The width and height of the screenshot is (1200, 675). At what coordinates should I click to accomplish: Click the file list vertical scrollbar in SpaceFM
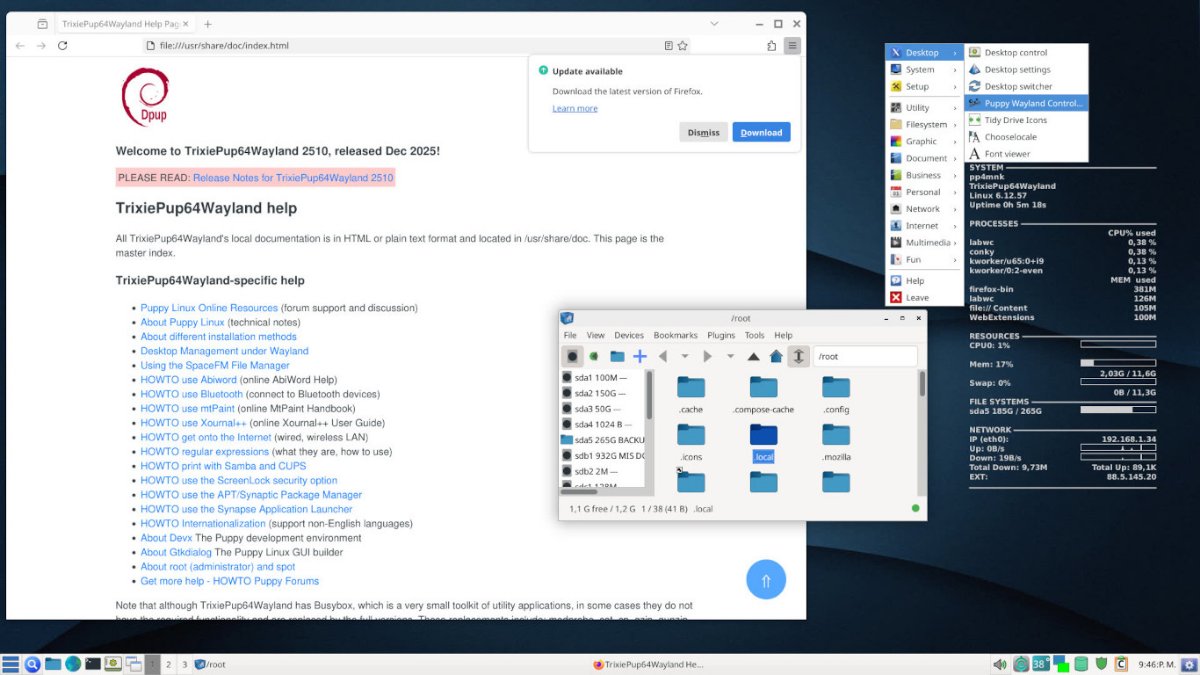921,385
